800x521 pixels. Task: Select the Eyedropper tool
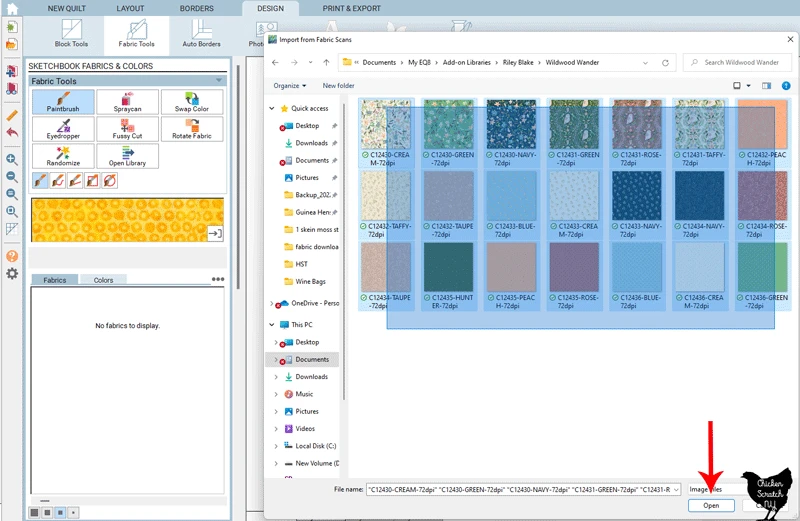tap(63, 129)
